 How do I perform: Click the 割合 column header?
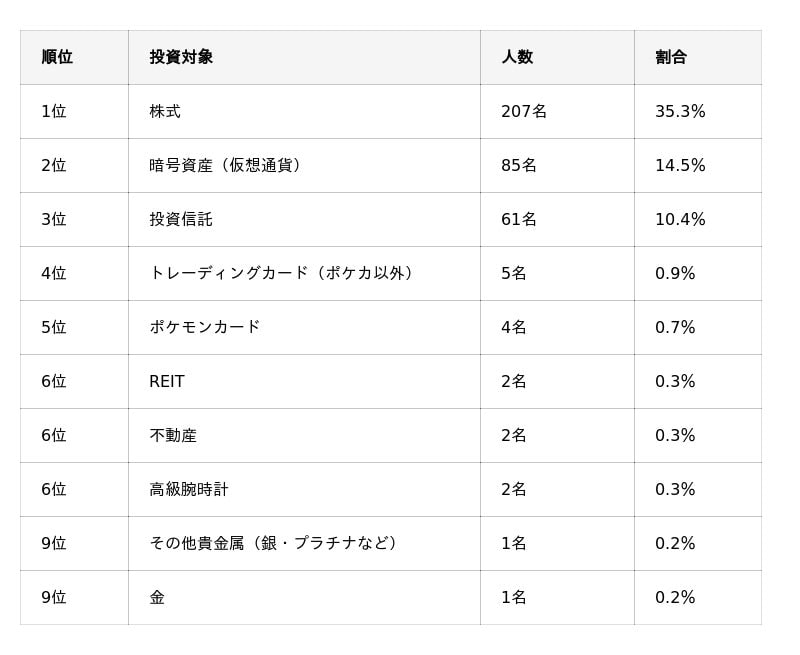(x=671, y=57)
